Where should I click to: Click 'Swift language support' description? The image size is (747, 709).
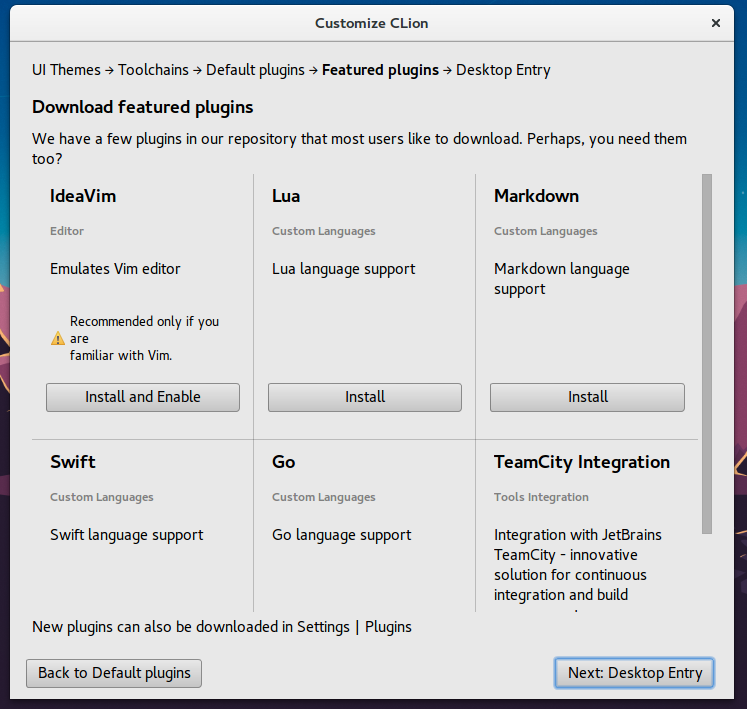(x=127, y=535)
